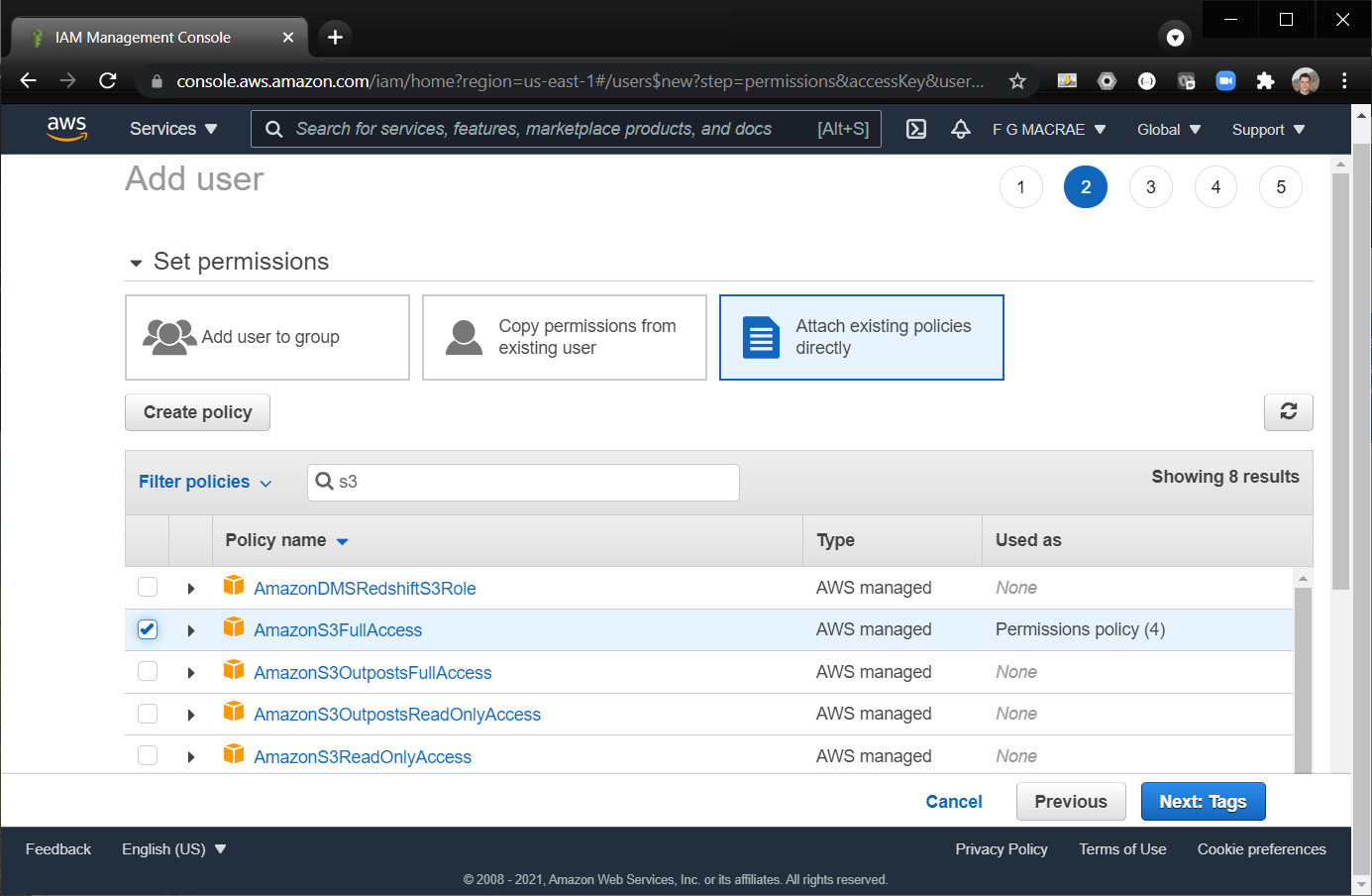Sort by the Policy name column header
This screenshot has height=896, width=1372.
tap(286, 540)
